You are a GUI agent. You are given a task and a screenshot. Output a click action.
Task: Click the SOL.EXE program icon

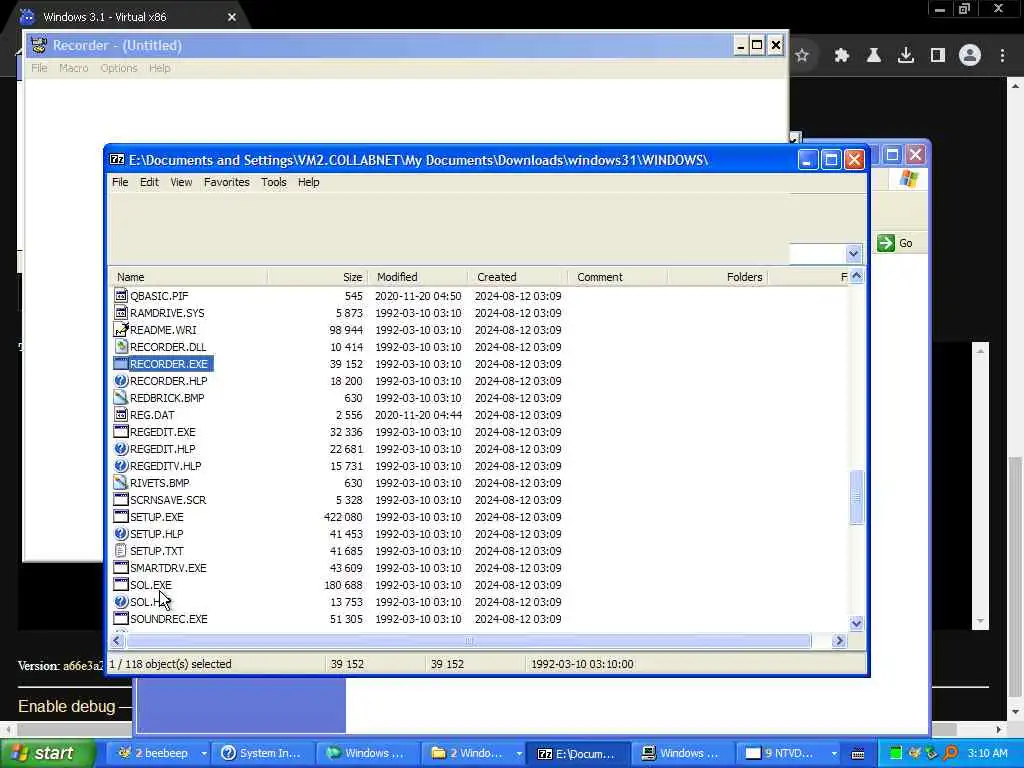(x=121, y=584)
